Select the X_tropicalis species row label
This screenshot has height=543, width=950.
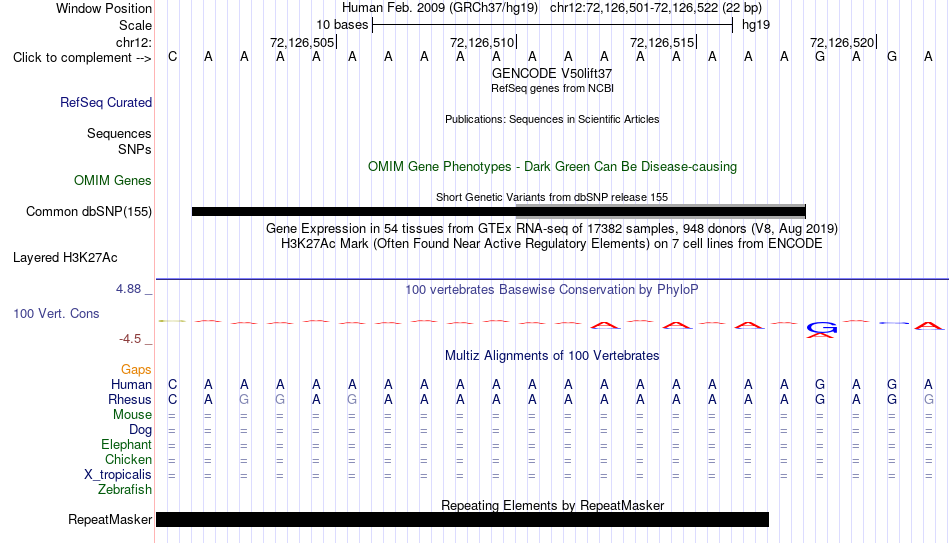point(118,475)
